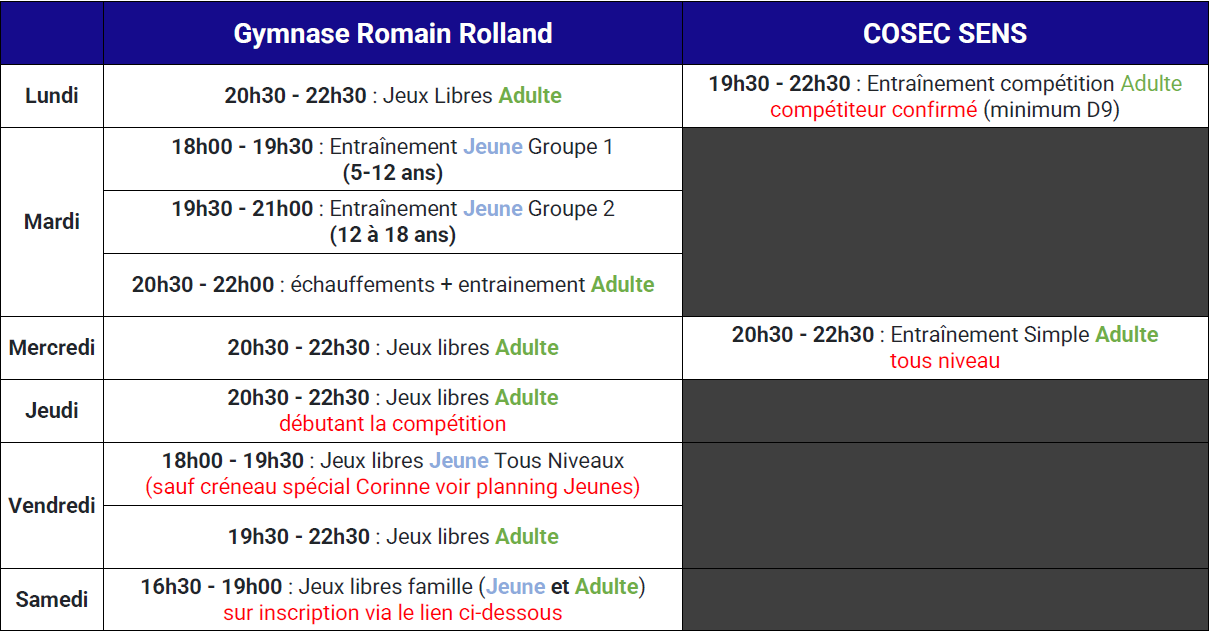Click the 'compétiteur confirmé' red text
The image size is (1210, 631).
(x=873, y=110)
